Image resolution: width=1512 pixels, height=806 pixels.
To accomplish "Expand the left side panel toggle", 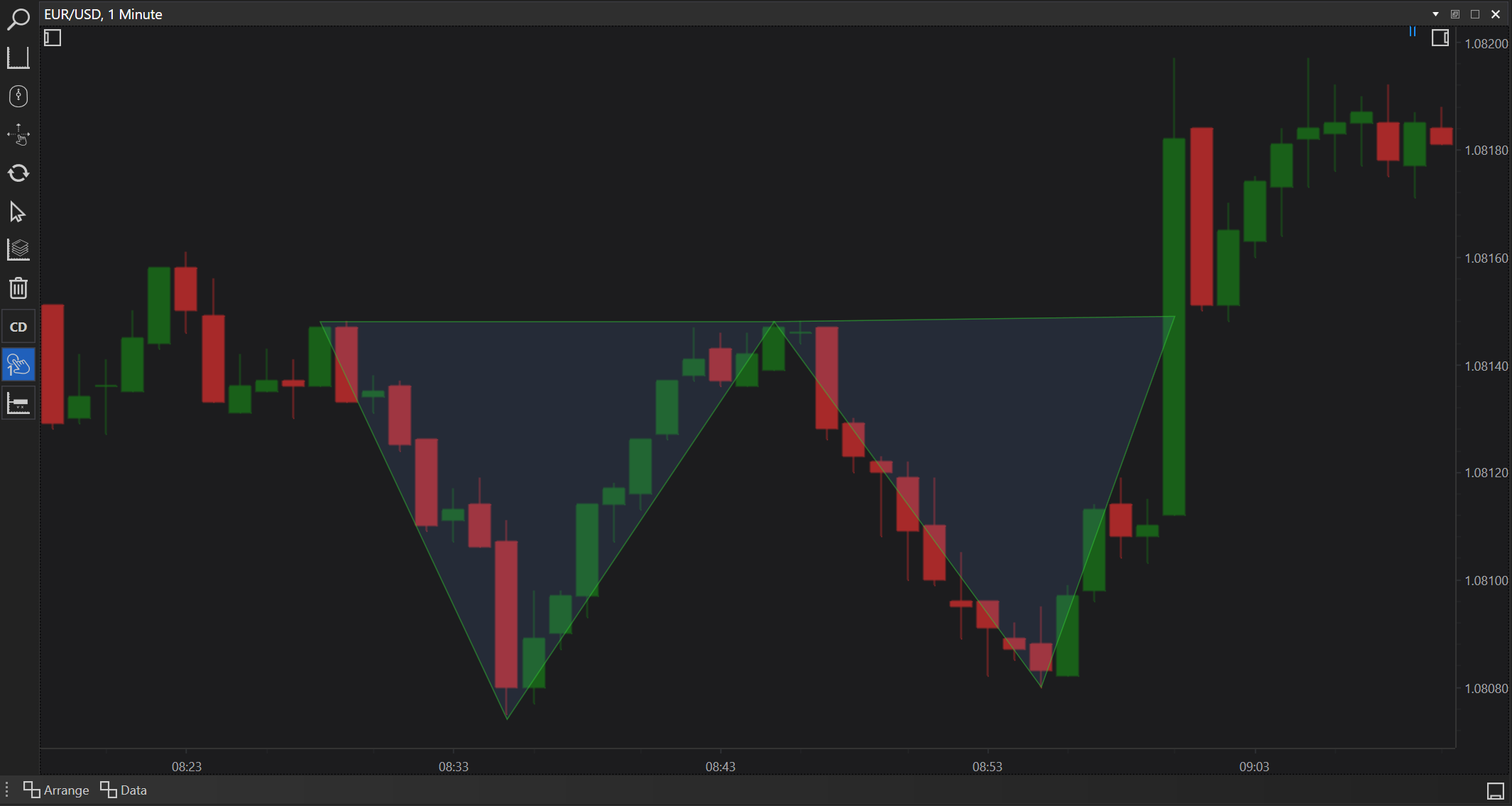I will tap(53, 38).
